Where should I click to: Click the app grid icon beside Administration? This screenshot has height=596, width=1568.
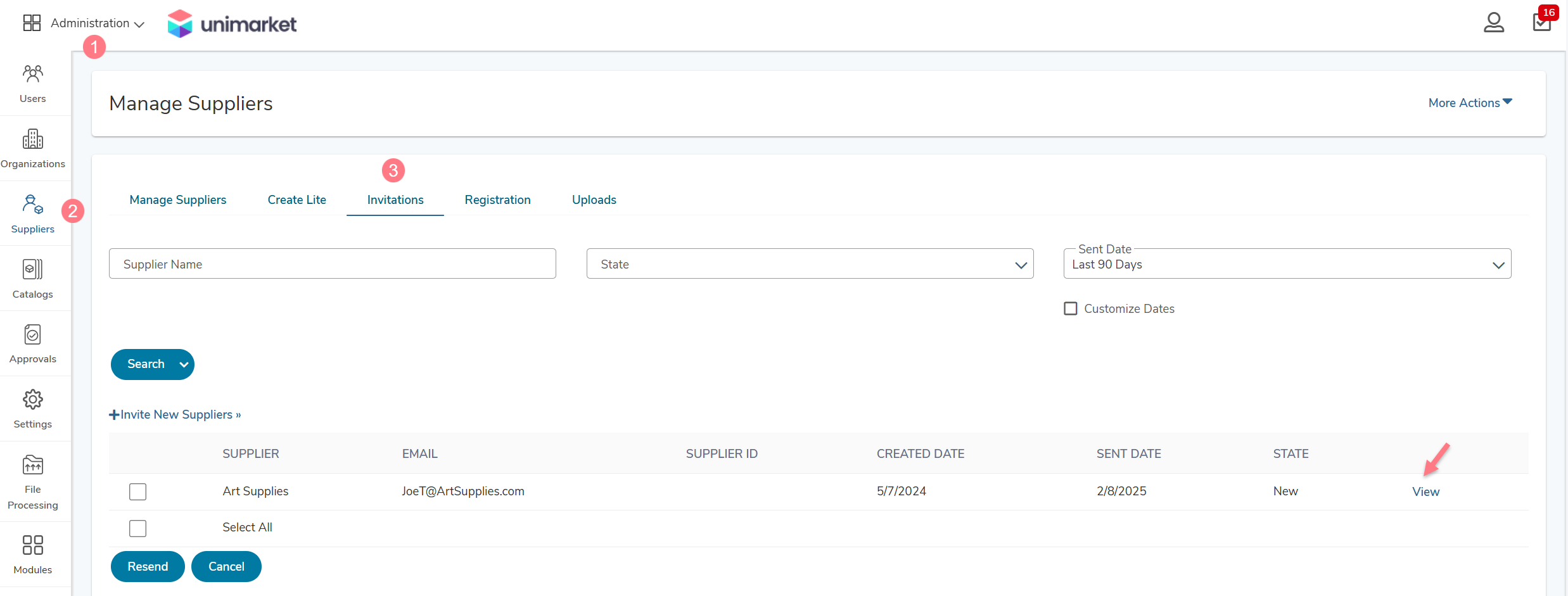tap(32, 23)
